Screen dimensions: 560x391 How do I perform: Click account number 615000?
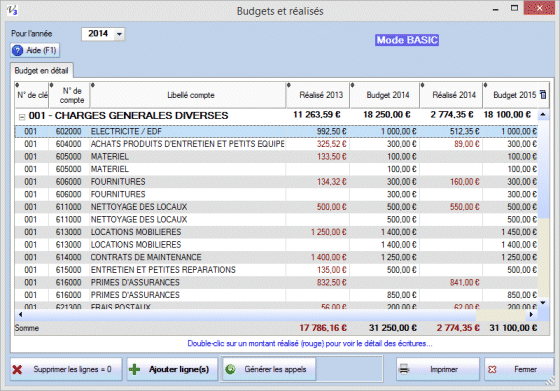point(69,270)
